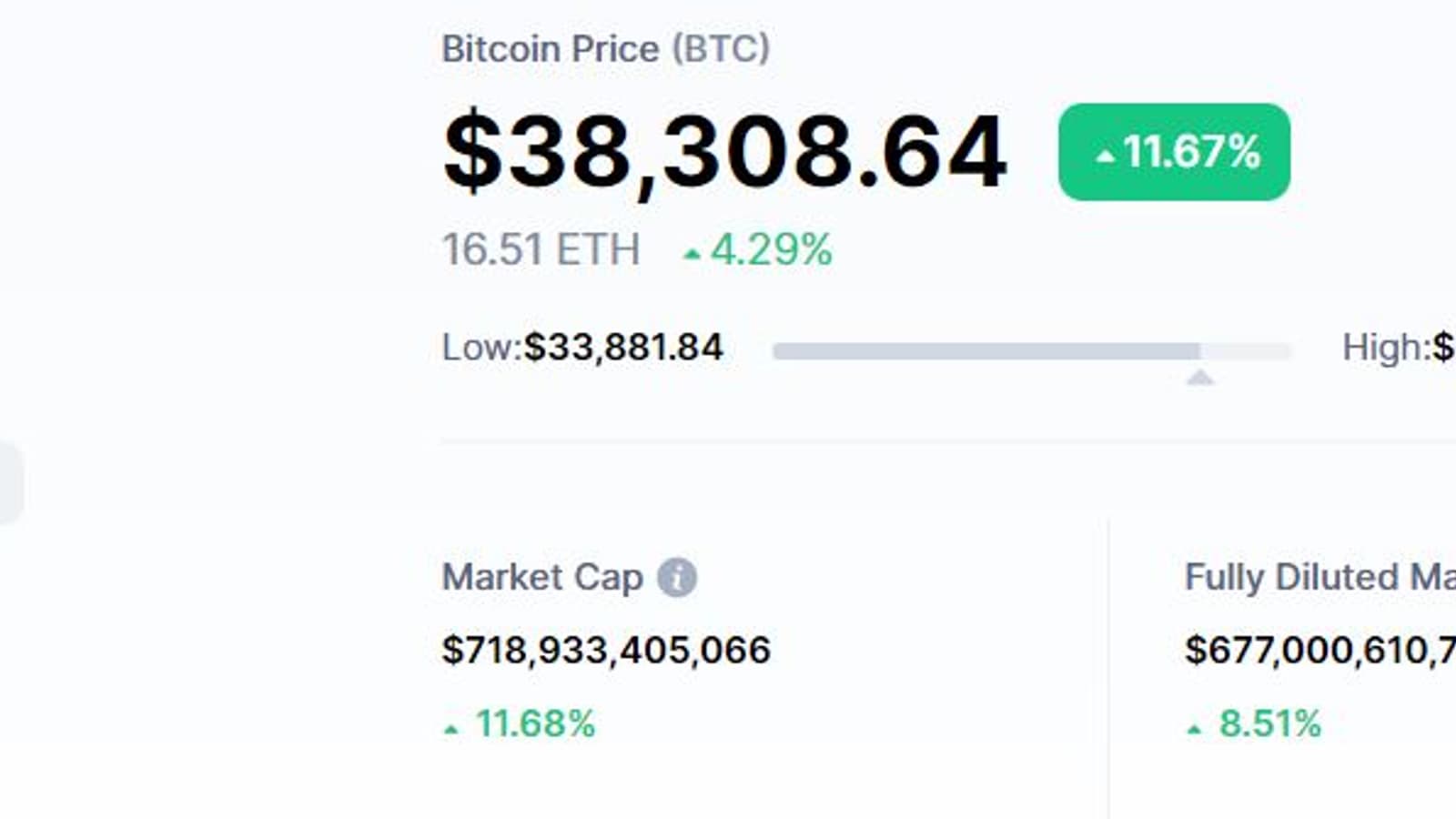Click the 8.51% fully diluted change

coord(1269,724)
